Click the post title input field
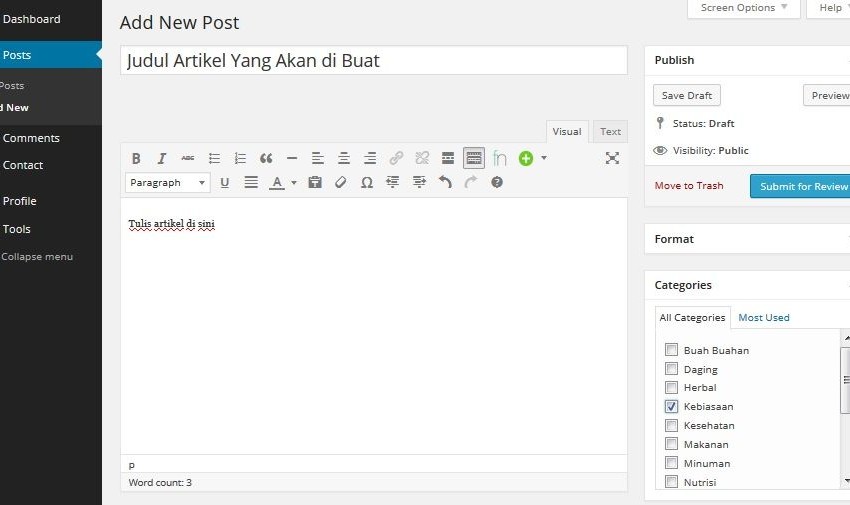Image resolution: width=850 pixels, height=505 pixels. click(373, 61)
